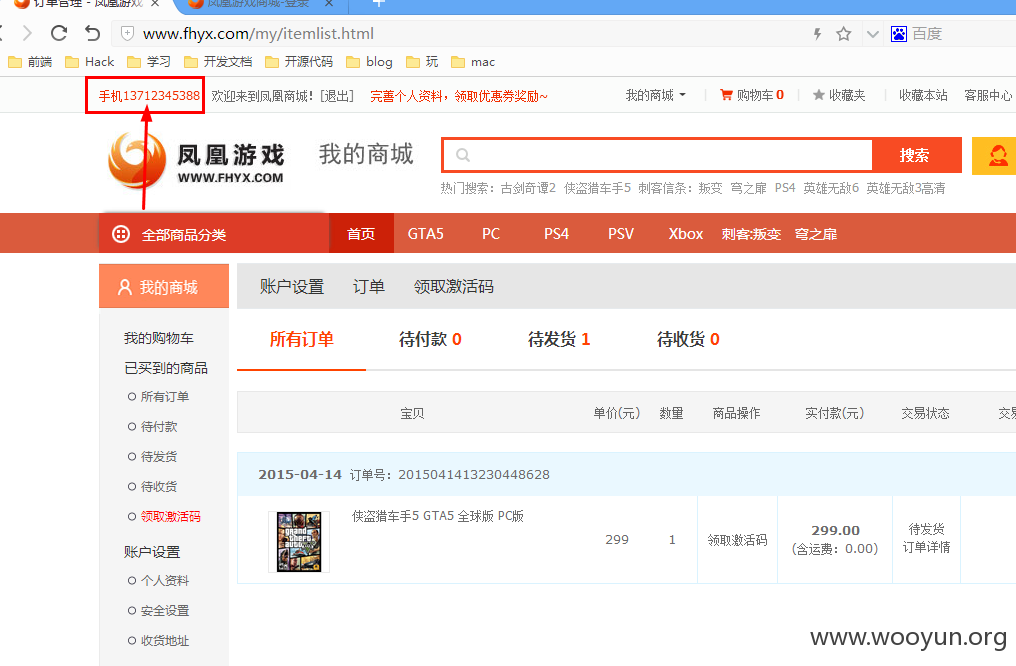Image resolution: width=1016 pixels, height=666 pixels.
Task: Click the orange customer service avatar icon
Action: 995,155
